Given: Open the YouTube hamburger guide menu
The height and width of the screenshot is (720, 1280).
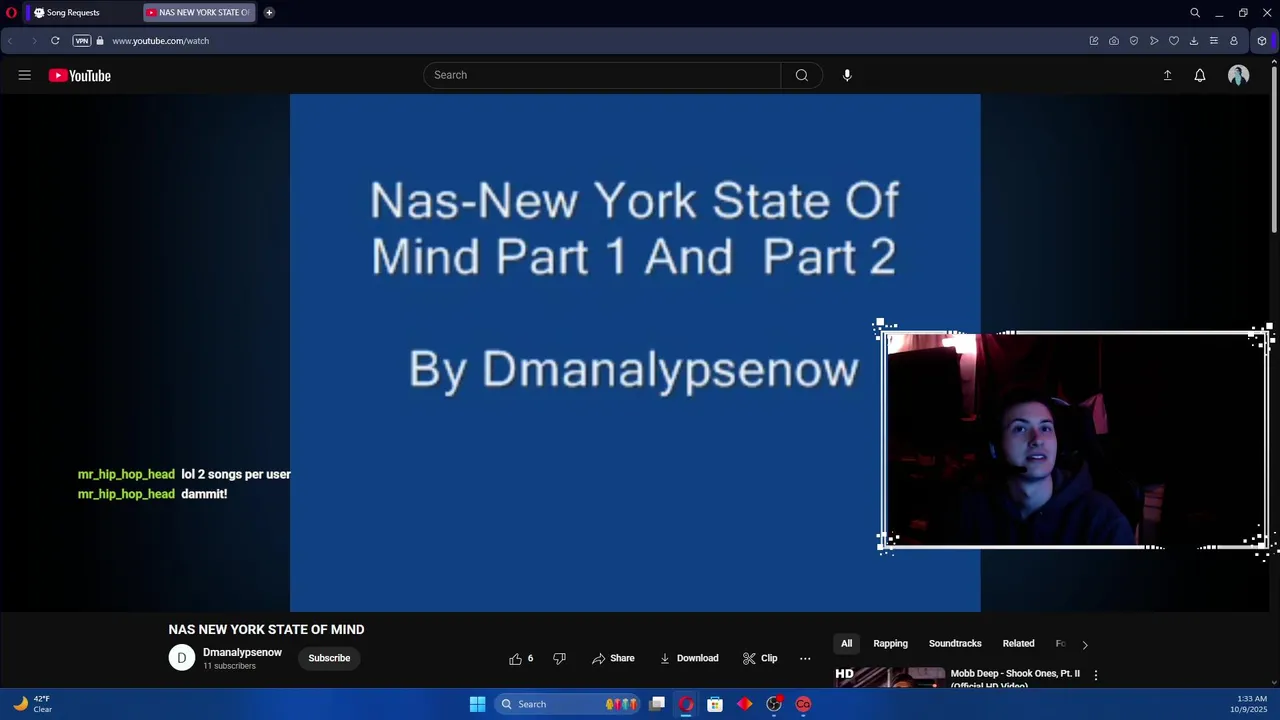Looking at the screenshot, I should [24, 75].
